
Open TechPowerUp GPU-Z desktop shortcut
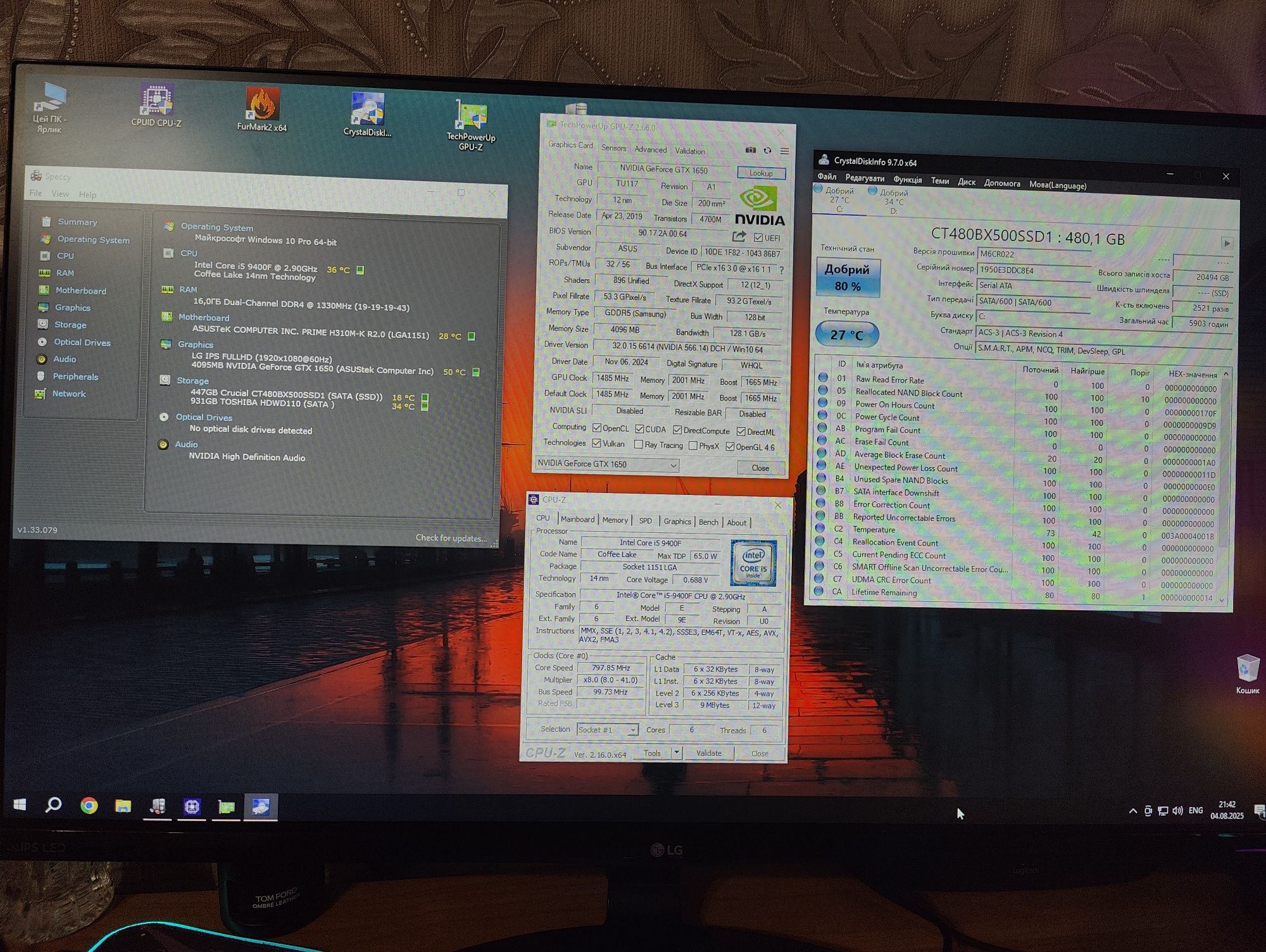pyautogui.click(x=471, y=125)
